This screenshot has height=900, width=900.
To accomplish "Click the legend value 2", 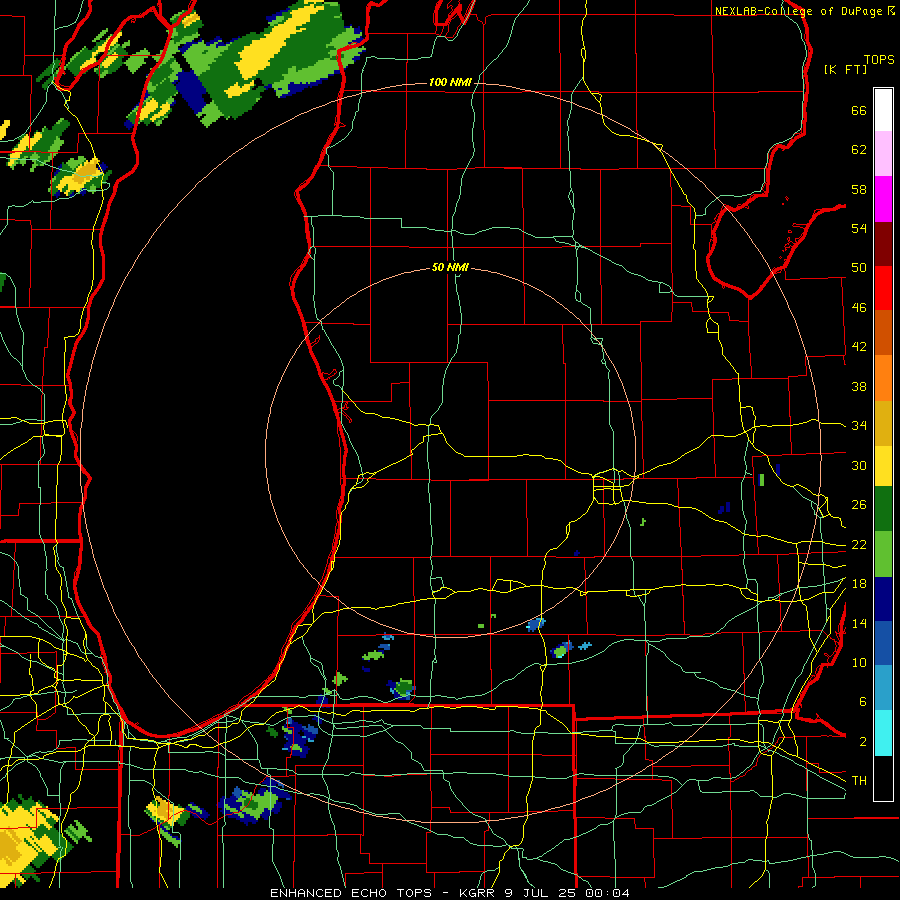I will click(x=862, y=742).
